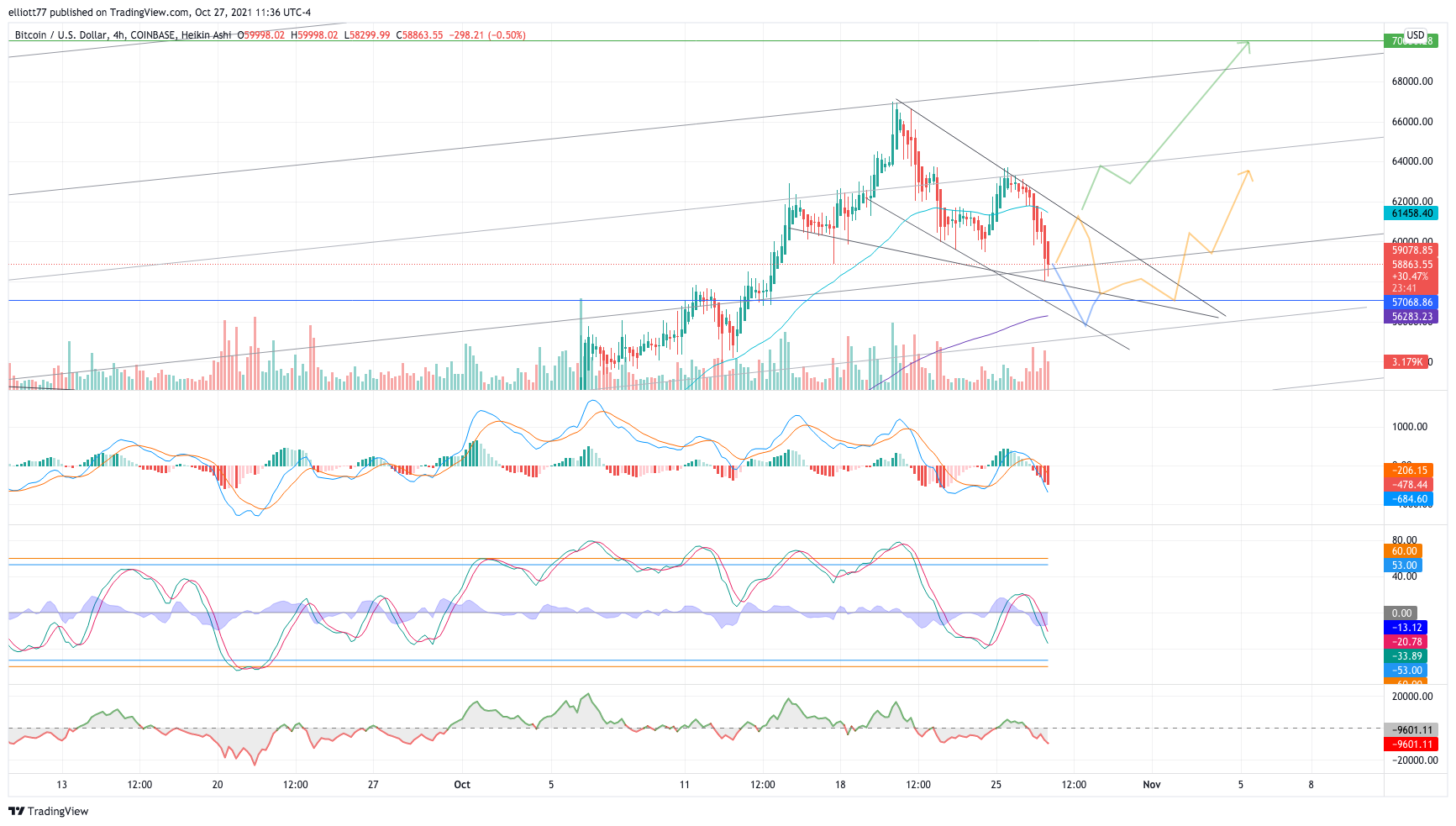Image resolution: width=1456 pixels, height=826 pixels.
Task: Click the orange 60.00 level label
Action: click(x=1404, y=551)
